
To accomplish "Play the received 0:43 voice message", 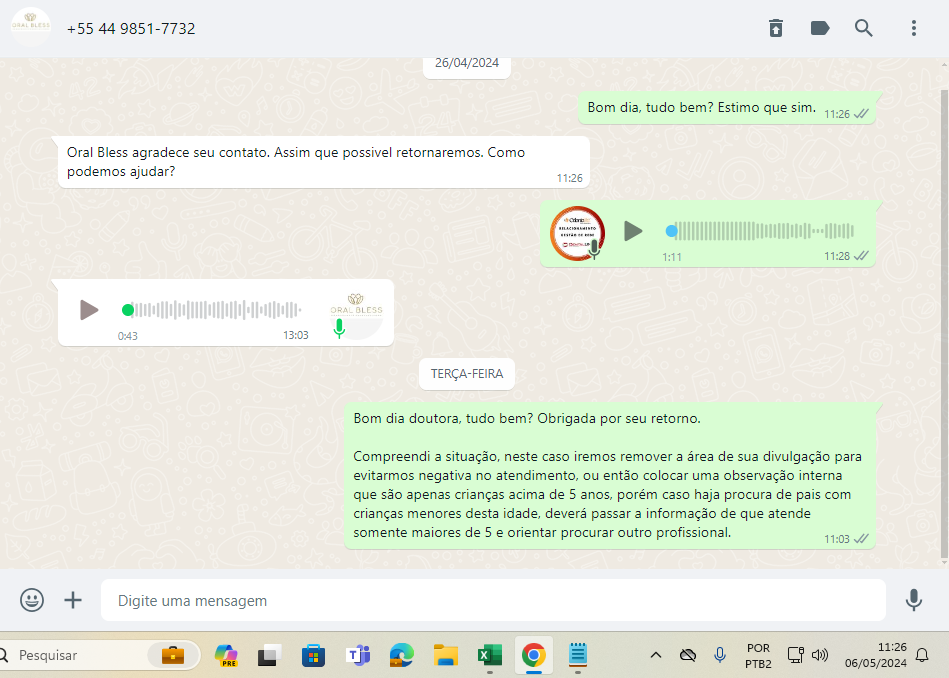I will pos(89,310).
